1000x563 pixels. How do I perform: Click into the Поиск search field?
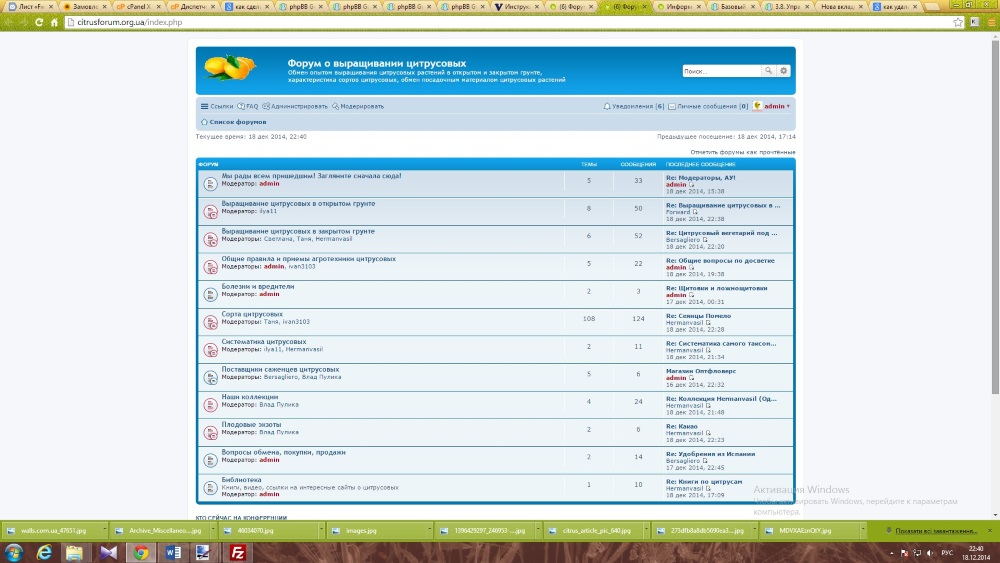tap(721, 71)
